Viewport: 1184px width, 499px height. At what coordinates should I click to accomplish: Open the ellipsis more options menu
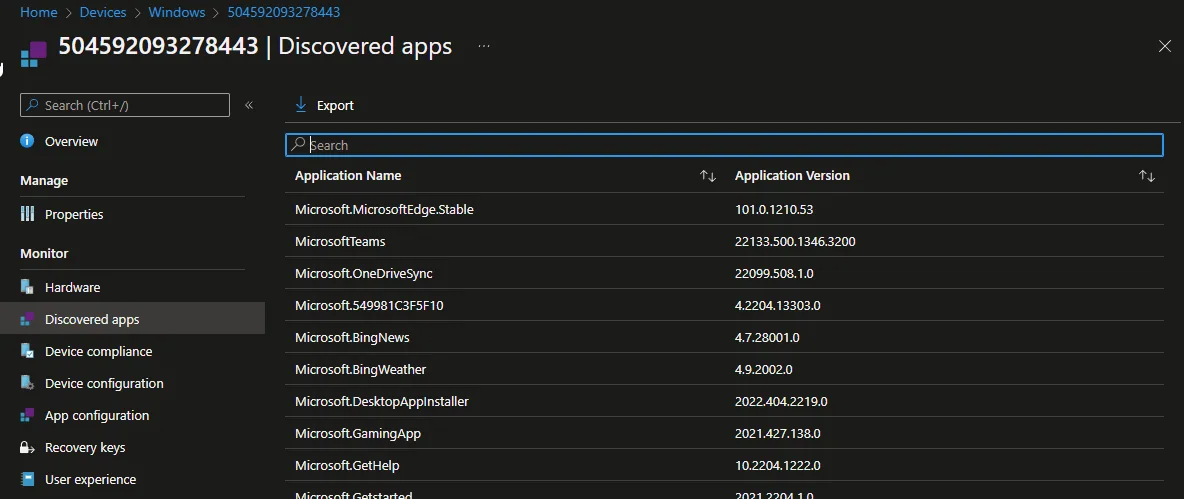point(484,47)
